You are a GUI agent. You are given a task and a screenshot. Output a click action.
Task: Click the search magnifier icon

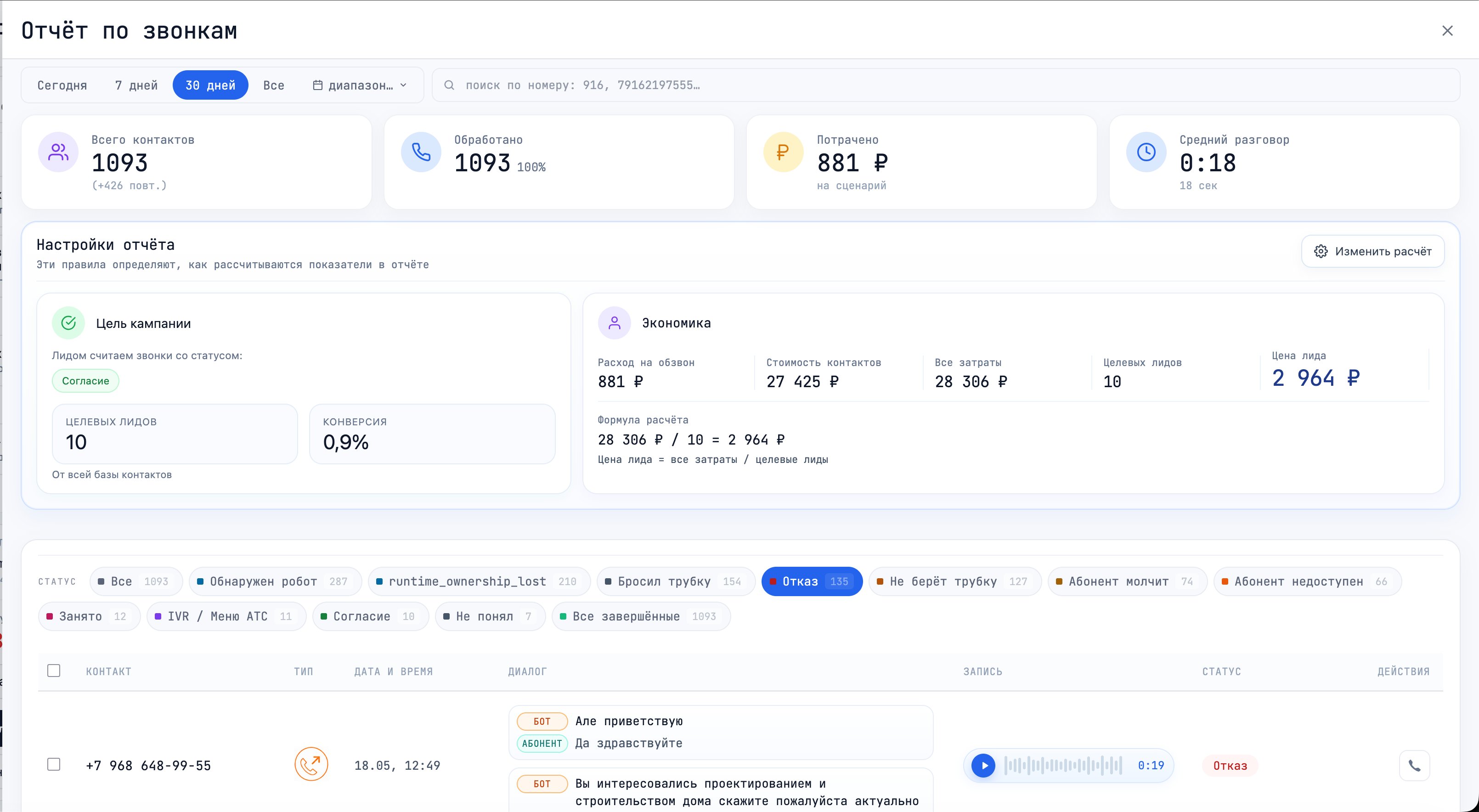pos(450,85)
